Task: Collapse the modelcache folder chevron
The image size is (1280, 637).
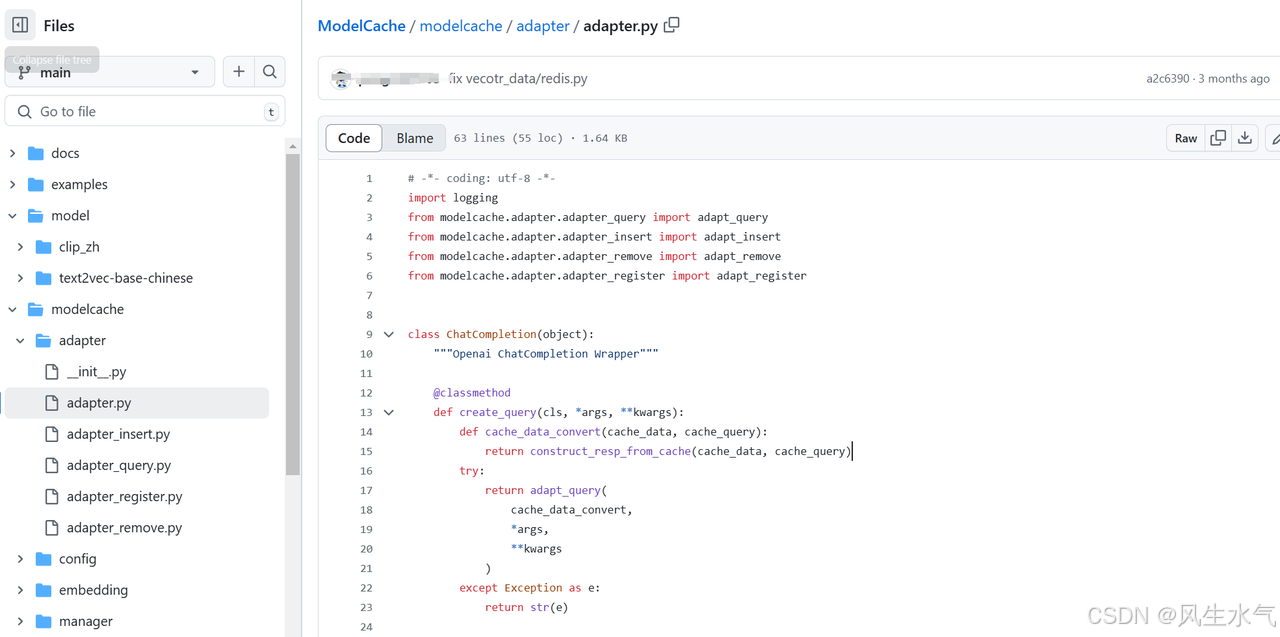Action: [13, 309]
